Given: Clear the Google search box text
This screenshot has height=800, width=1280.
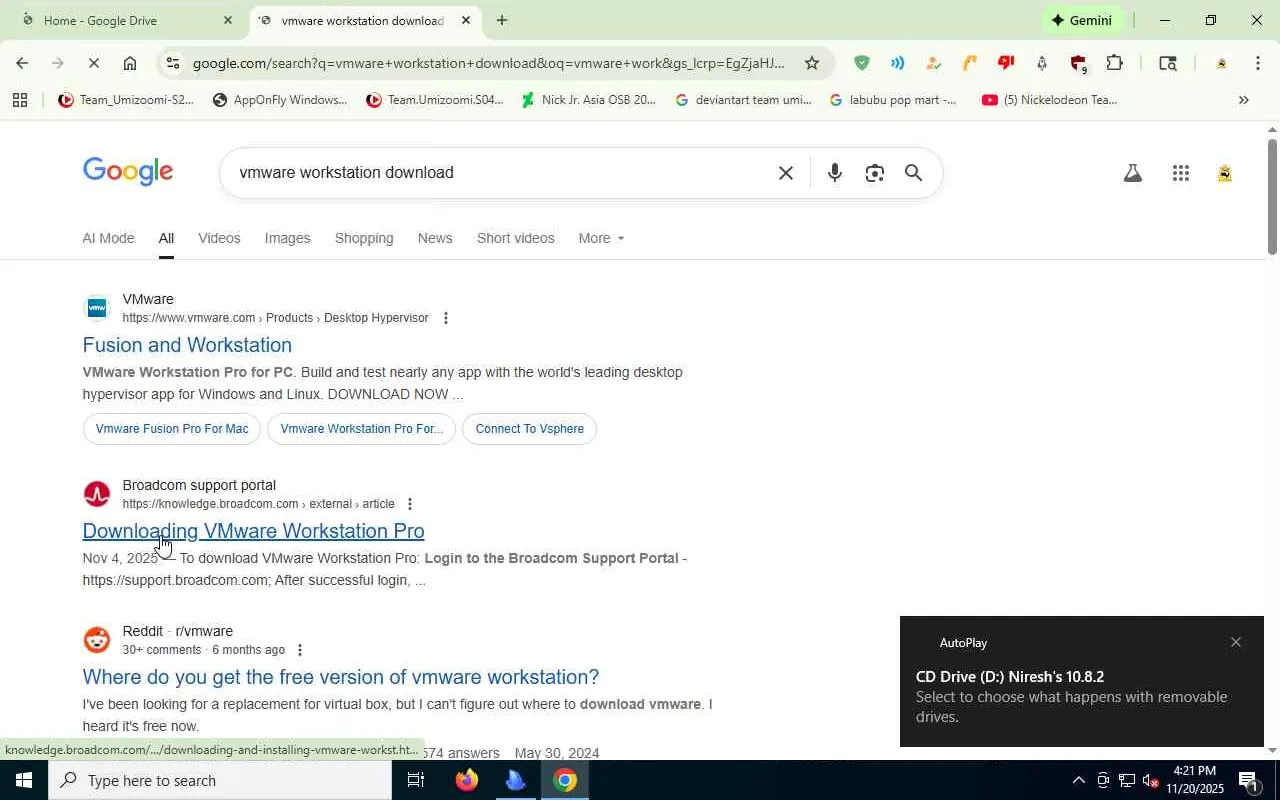Looking at the screenshot, I should [786, 173].
